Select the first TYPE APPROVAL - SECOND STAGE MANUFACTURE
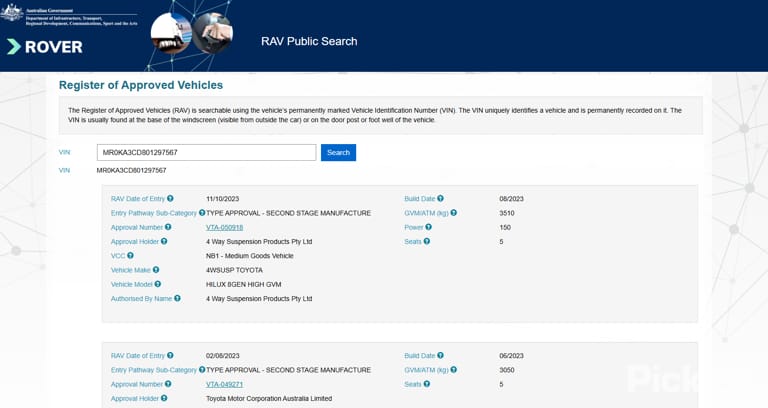Screen dimensions: 768x408 tap(288, 213)
